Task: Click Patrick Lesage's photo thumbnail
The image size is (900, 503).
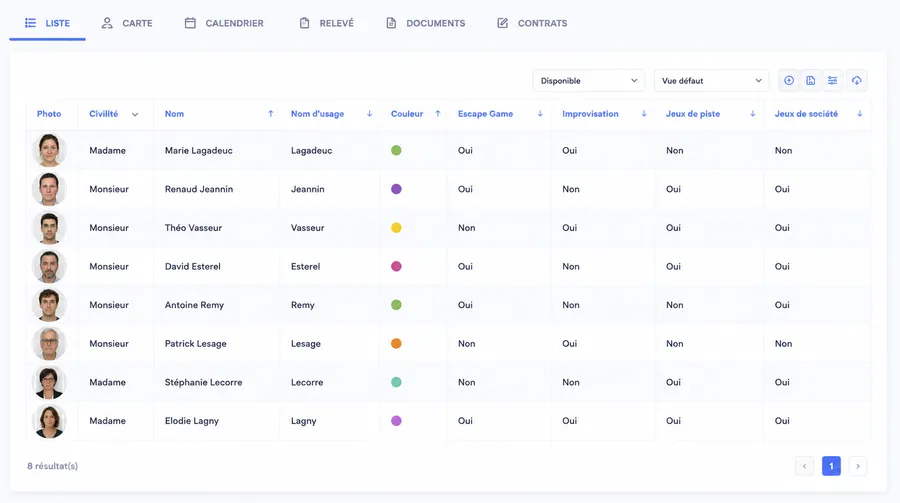Action: [x=49, y=343]
